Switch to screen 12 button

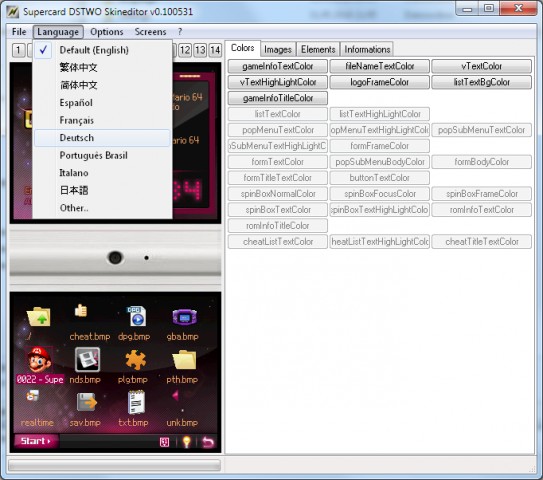coord(185,50)
